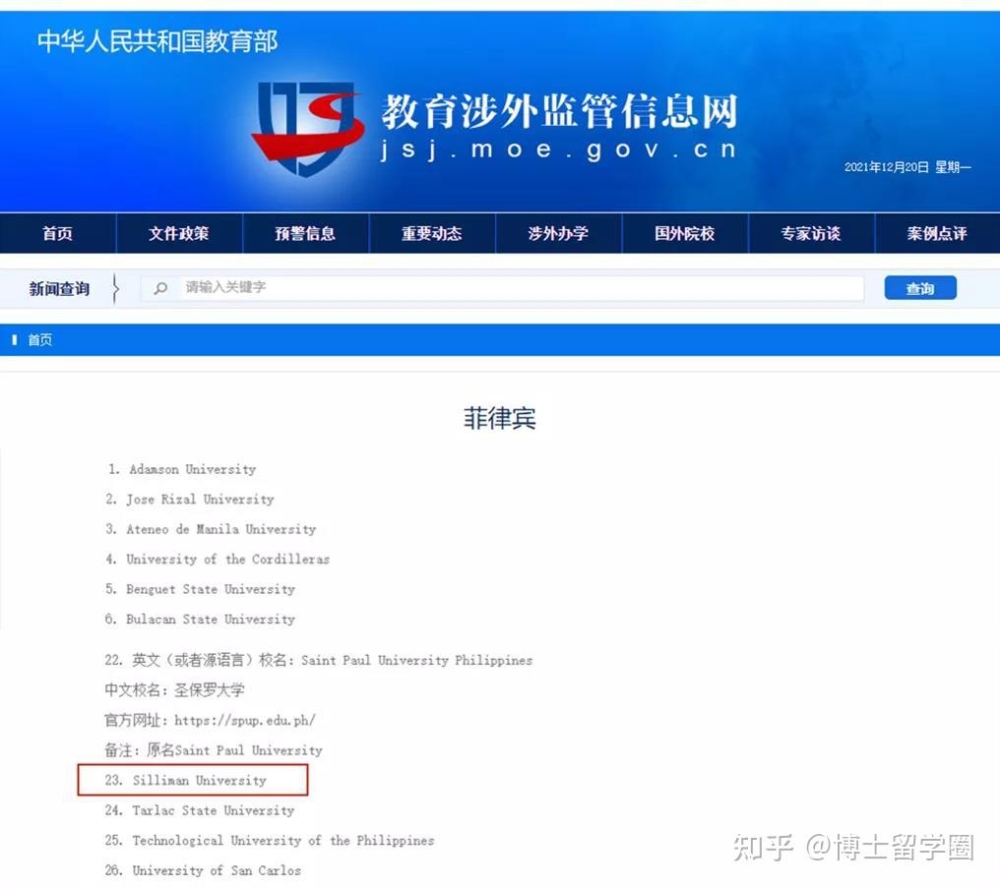This screenshot has height=888, width=1000.
Task: Click the 中华人民共和国教育部 header text
Action: [x=157, y=42]
